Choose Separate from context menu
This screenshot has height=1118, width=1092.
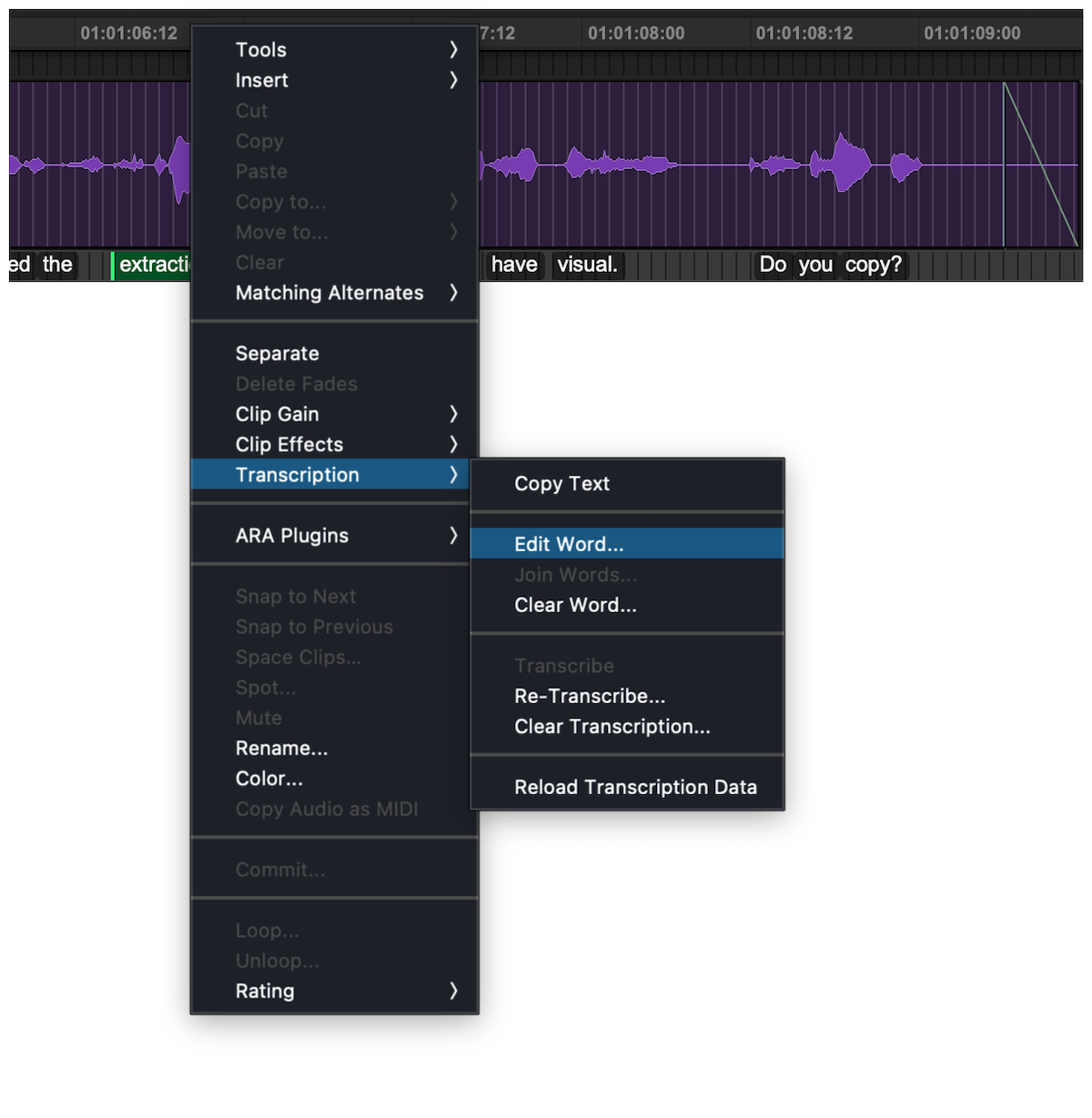pos(278,354)
